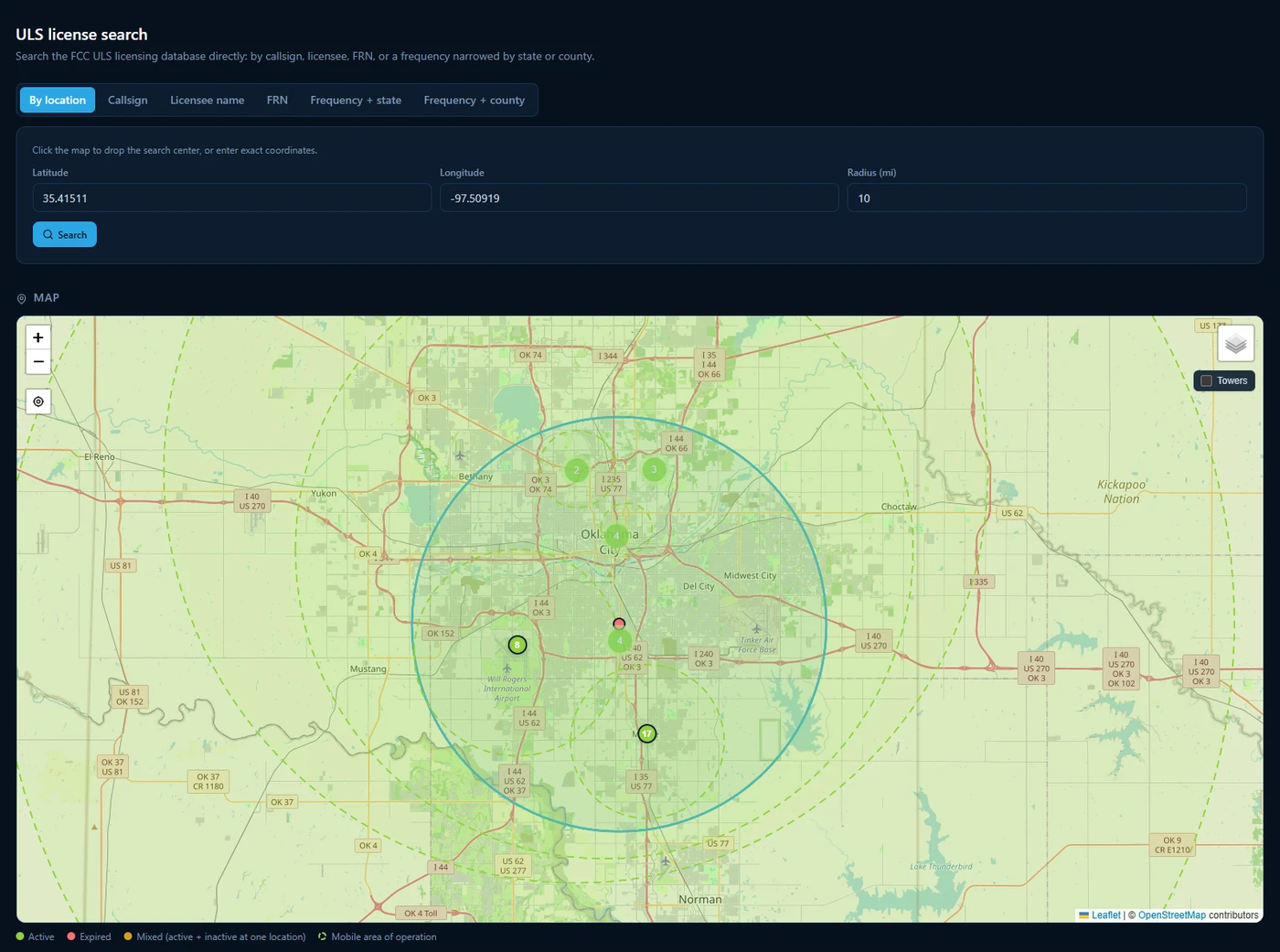Click the Bethany map label
The width and height of the screenshot is (1280, 952).
click(475, 476)
